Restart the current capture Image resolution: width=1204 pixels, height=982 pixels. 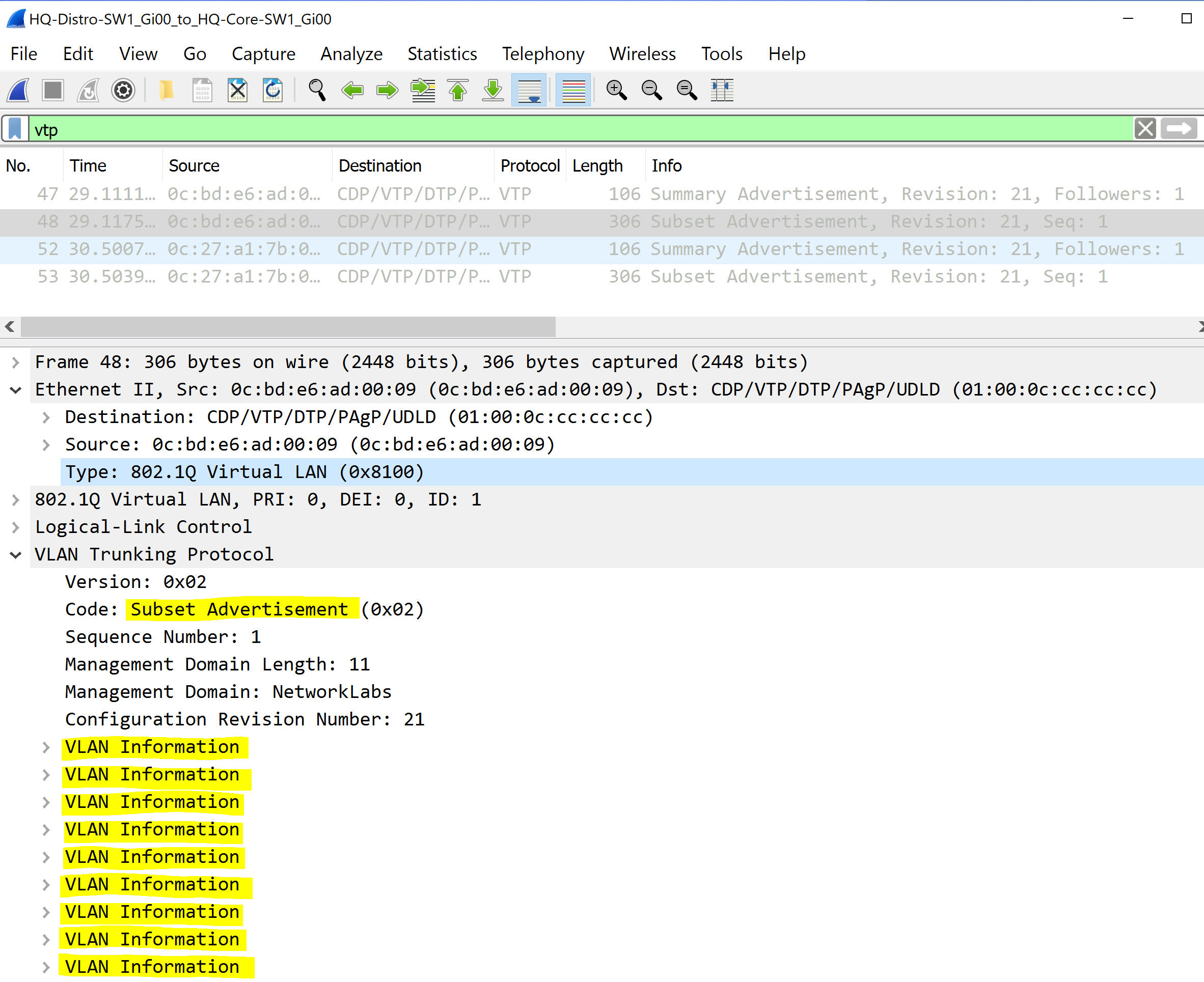[88, 90]
